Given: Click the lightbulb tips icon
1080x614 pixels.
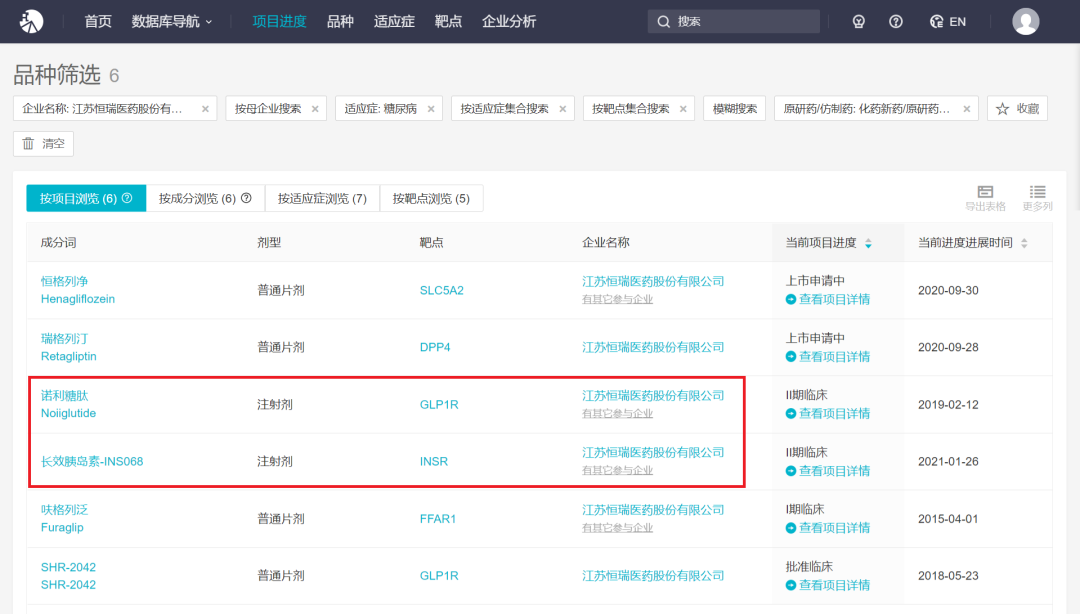Looking at the screenshot, I should point(858,21).
